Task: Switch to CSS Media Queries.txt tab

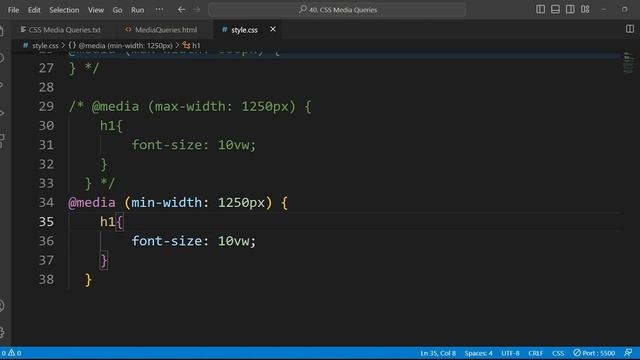Action: [60, 30]
